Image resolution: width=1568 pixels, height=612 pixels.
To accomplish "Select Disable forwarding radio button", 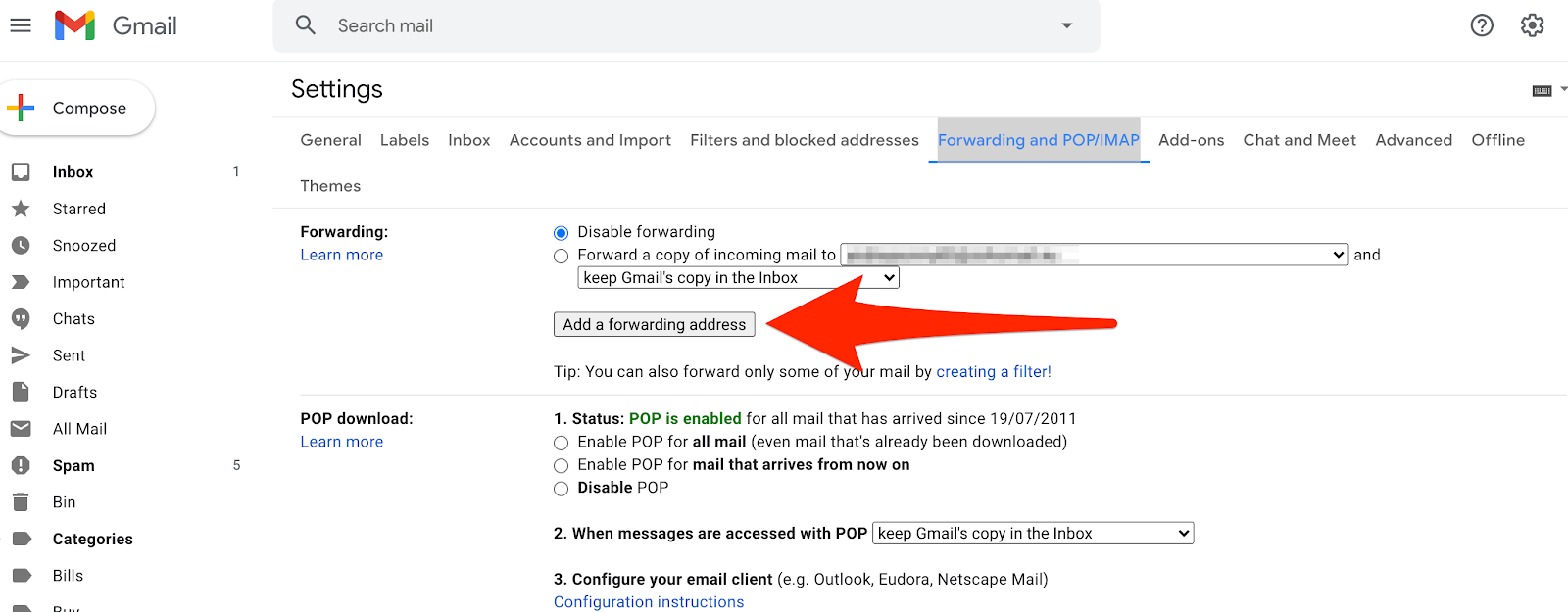I will click(x=561, y=233).
